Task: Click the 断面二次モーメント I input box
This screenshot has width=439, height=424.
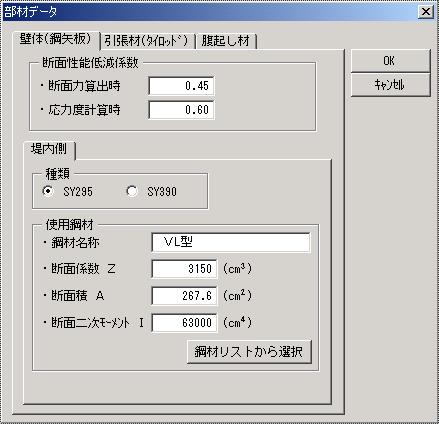Action: pos(184,323)
